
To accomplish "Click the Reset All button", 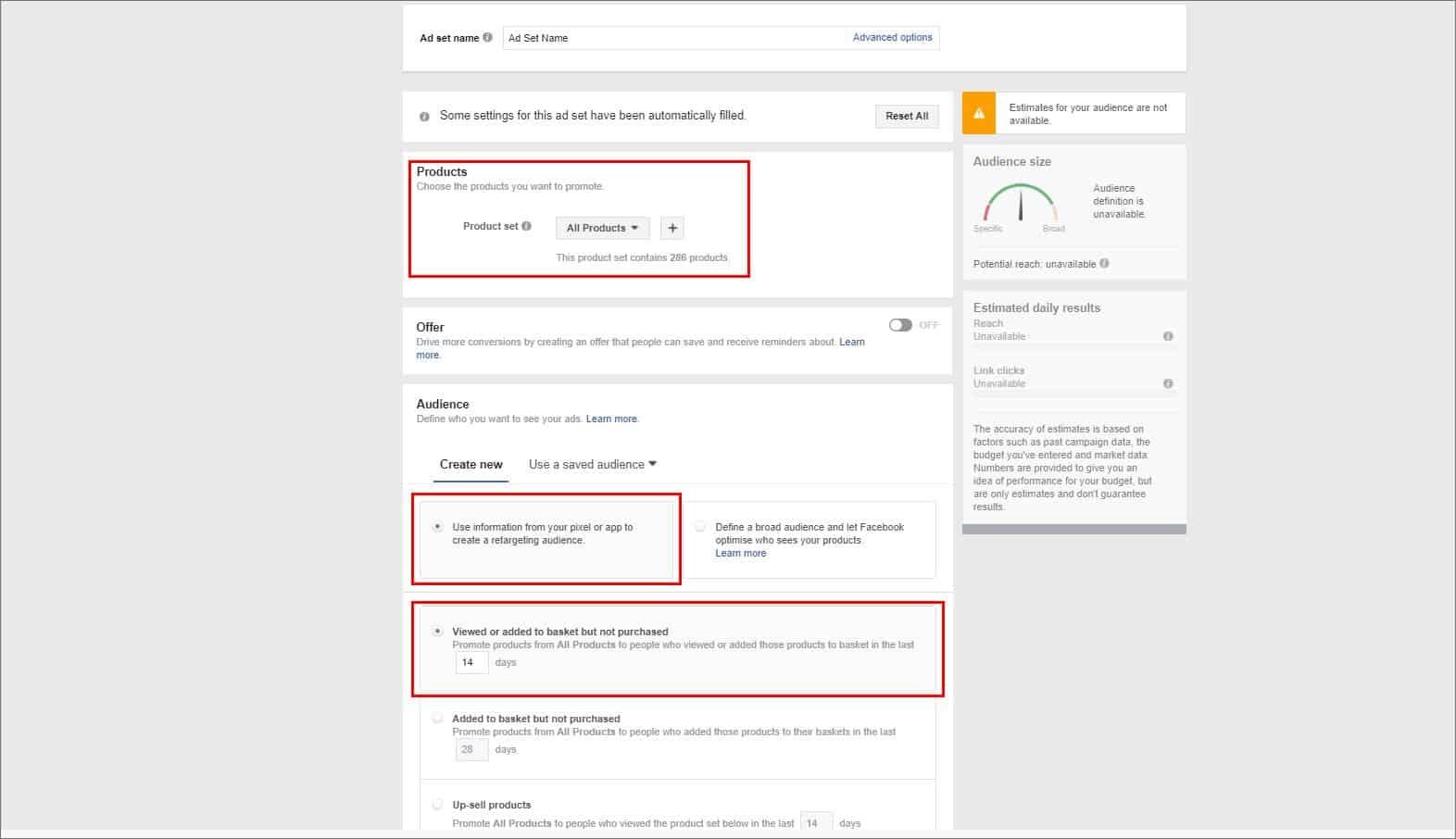I will pos(907,116).
